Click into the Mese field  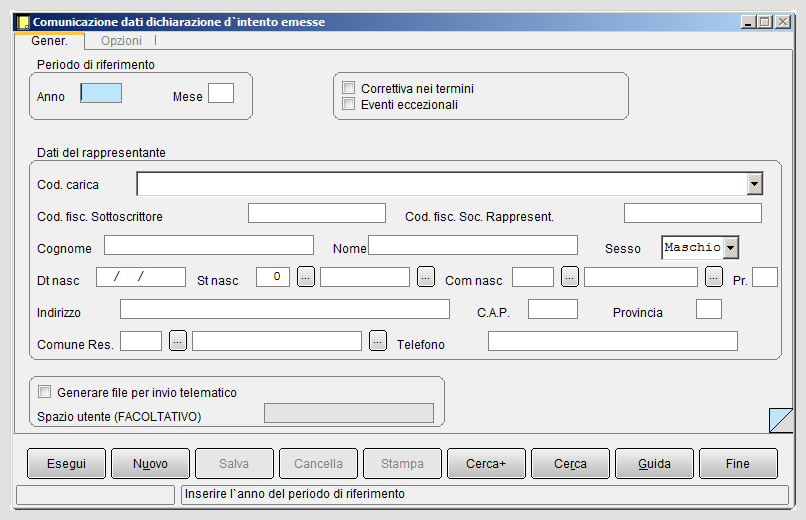pyautogui.click(x=221, y=93)
